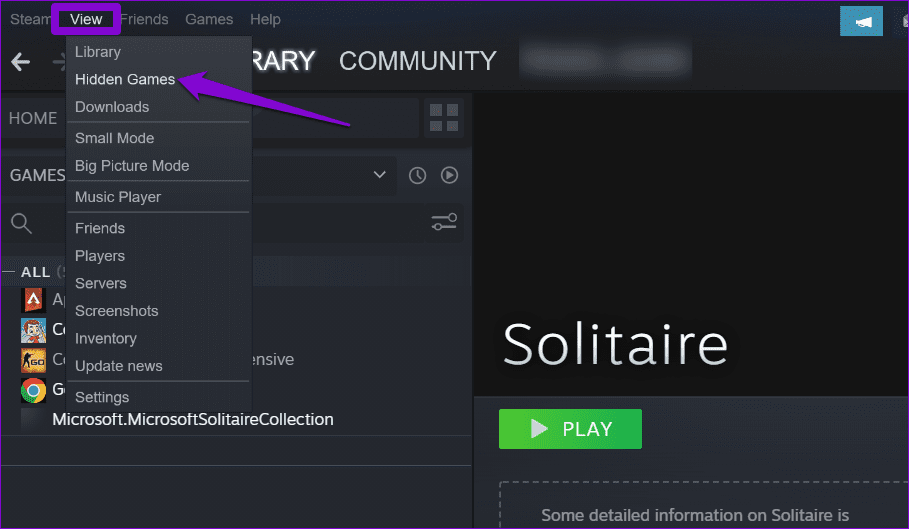Select Microsoft.MicrosoftSolitaireCollection in game list

192,419
